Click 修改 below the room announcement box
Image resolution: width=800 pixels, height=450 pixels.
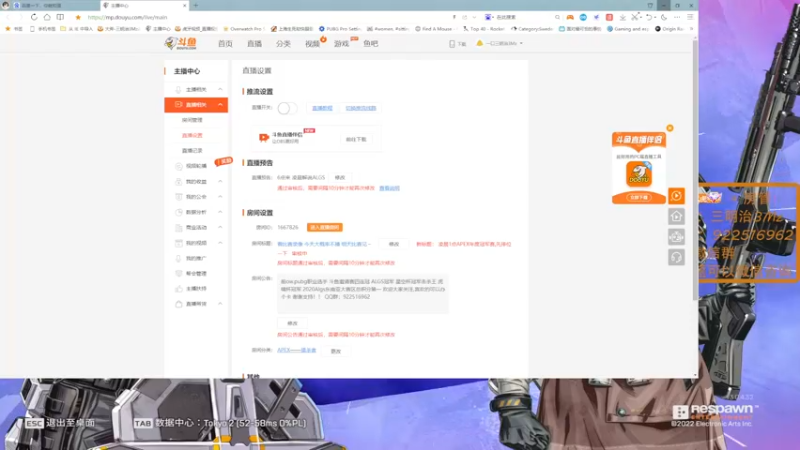pos(292,323)
